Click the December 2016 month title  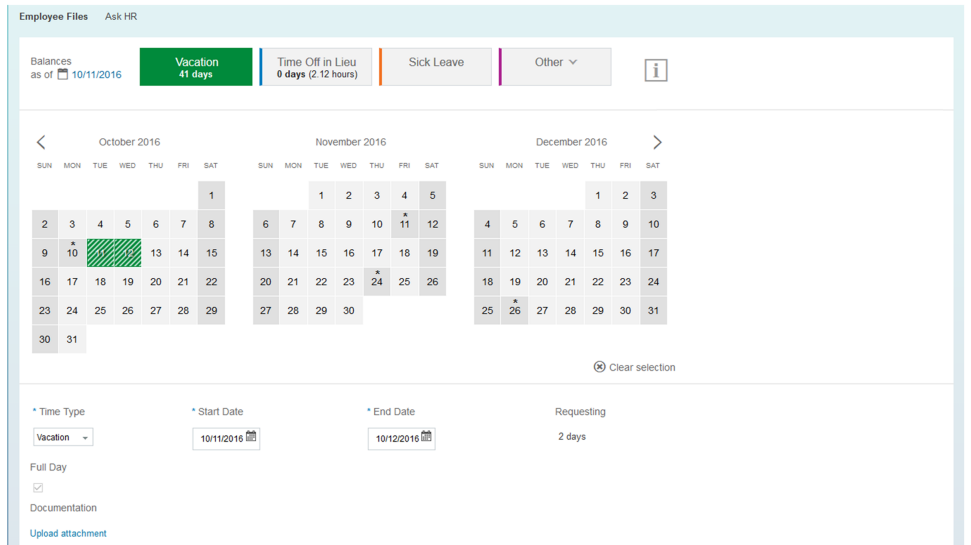[x=572, y=142]
